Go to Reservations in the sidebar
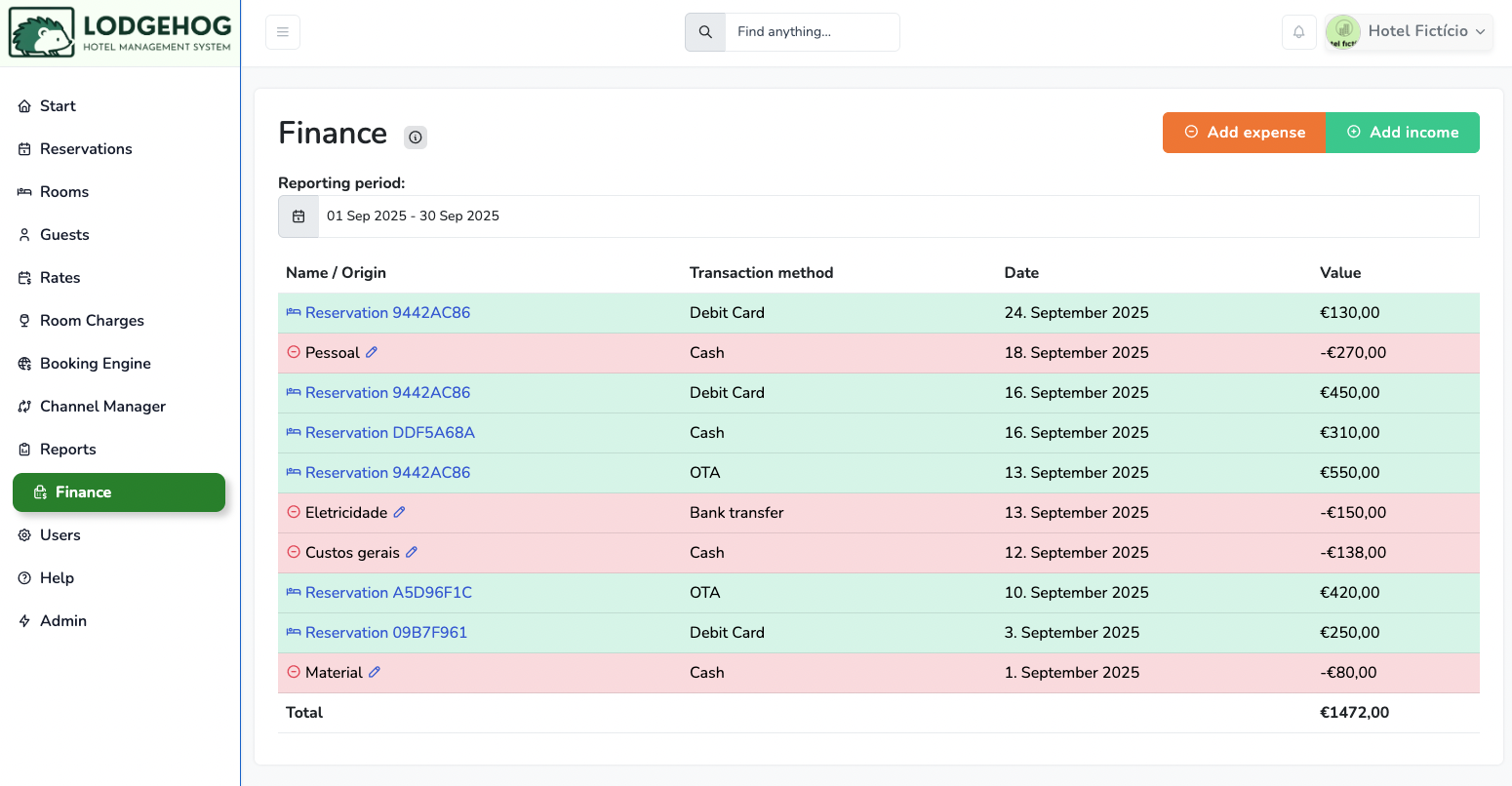The image size is (1512, 786). (86, 149)
